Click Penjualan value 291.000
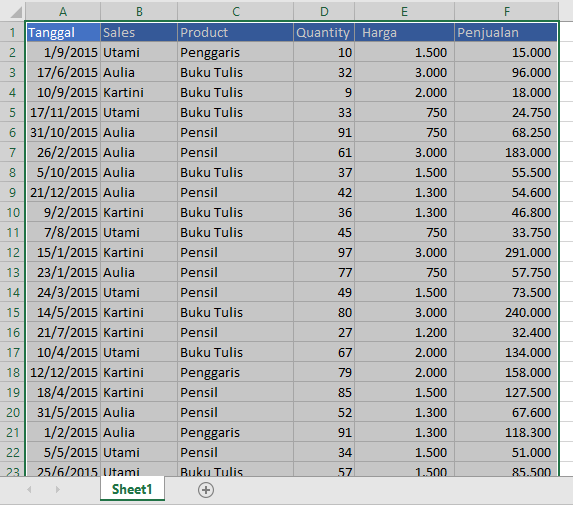 pyautogui.click(x=506, y=252)
